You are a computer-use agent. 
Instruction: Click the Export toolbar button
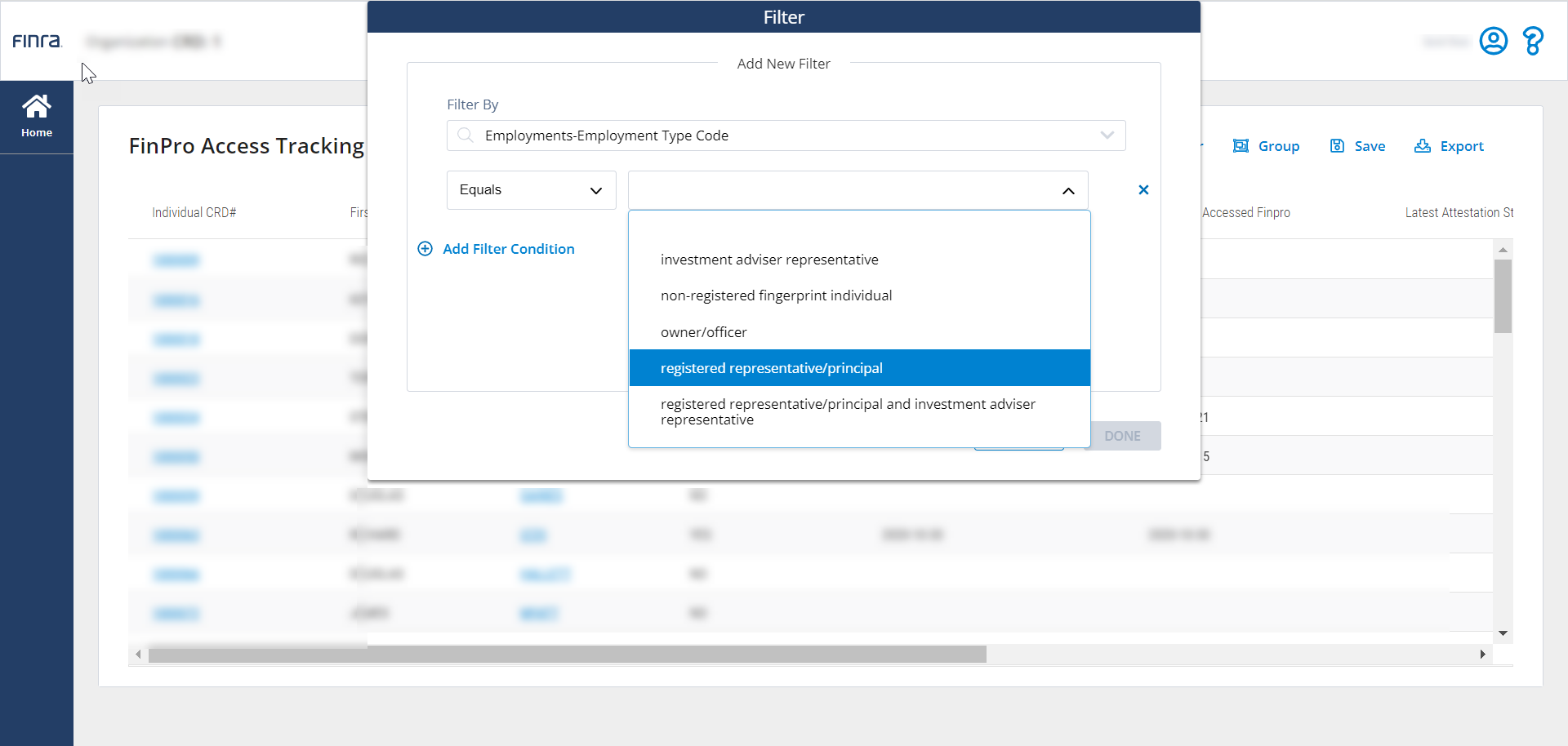point(1449,146)
